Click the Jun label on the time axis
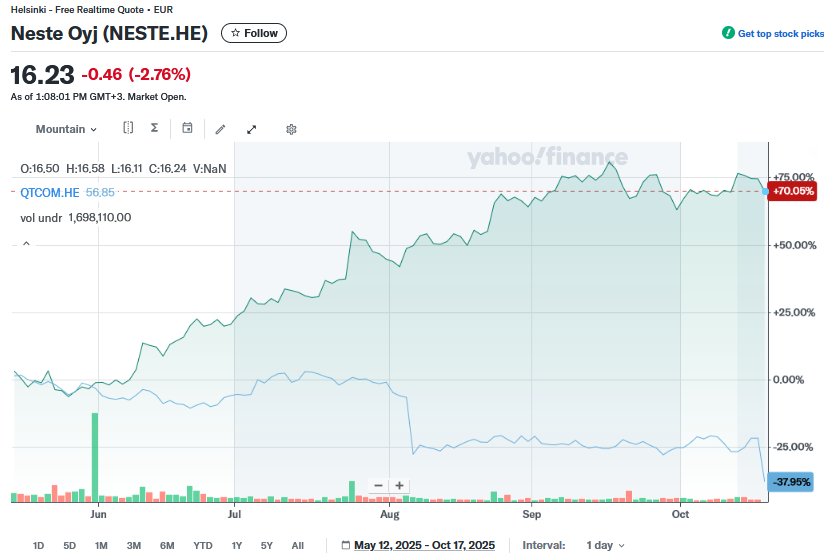Image resolution: width=830 pixels, height=560 pixels. [x=98, y=514]
